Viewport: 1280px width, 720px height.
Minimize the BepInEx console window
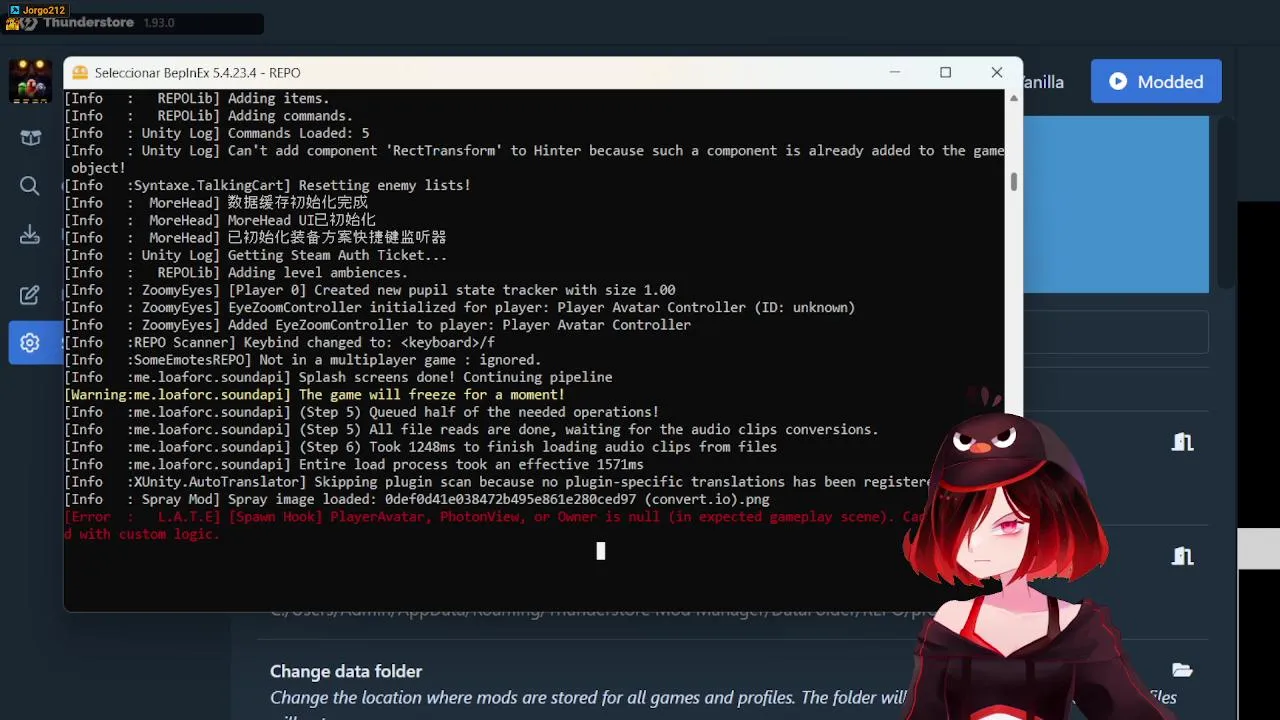(895, 72)
